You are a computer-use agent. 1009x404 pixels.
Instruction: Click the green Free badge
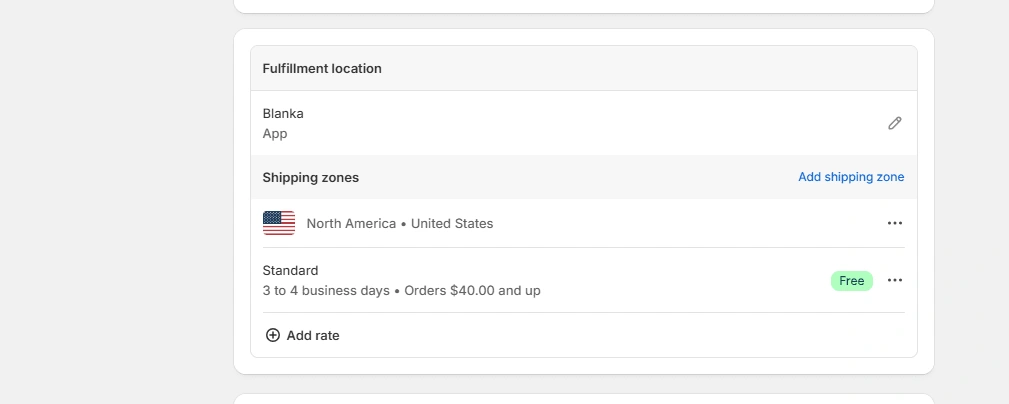pos(851,281)
